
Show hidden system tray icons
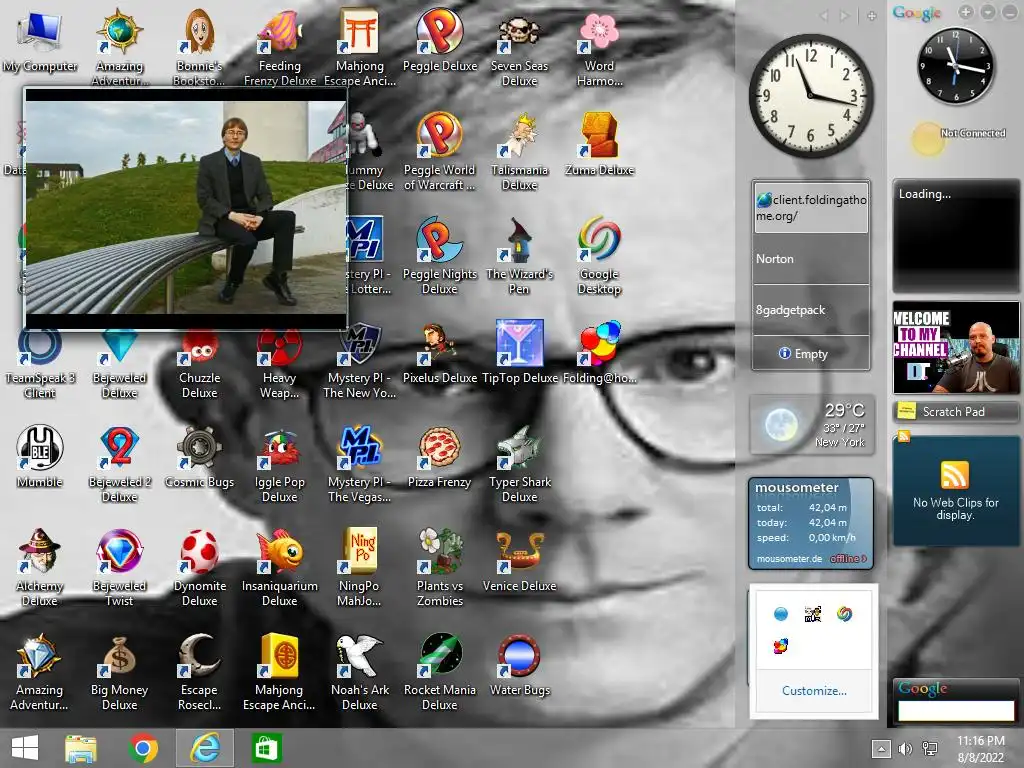880,749
